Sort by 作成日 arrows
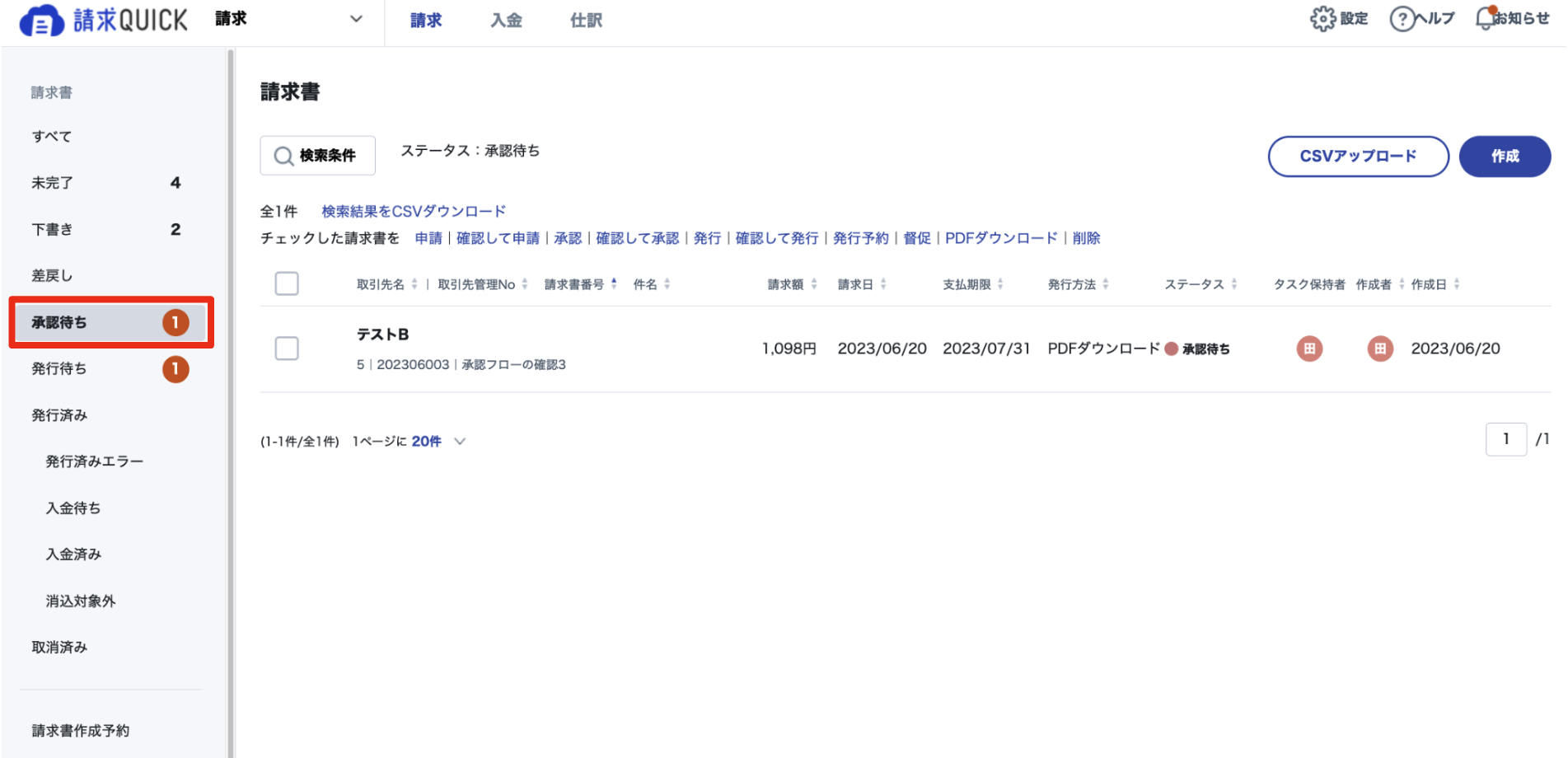Viewport: 1568px width, 758px height. tap(1457, 284)
